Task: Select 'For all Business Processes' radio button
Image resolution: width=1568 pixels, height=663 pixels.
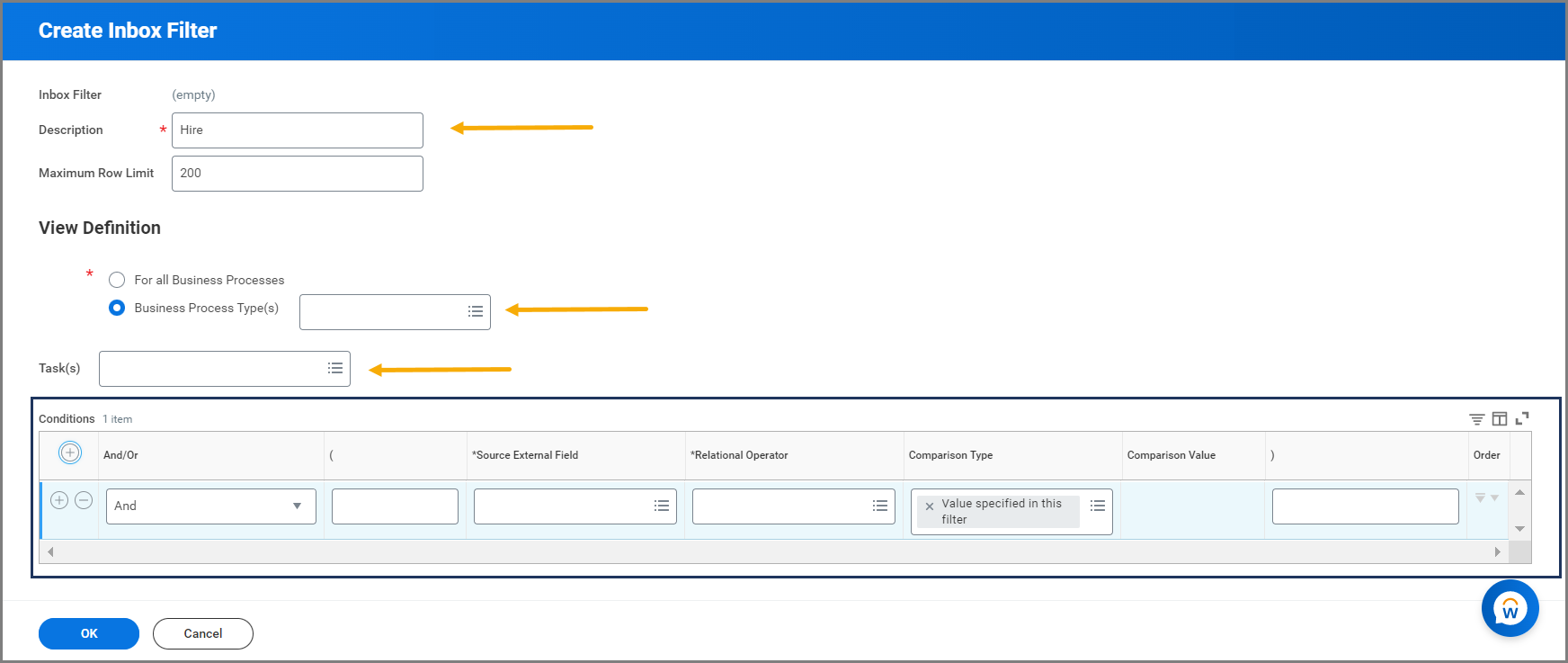Action: click(117, 280)
